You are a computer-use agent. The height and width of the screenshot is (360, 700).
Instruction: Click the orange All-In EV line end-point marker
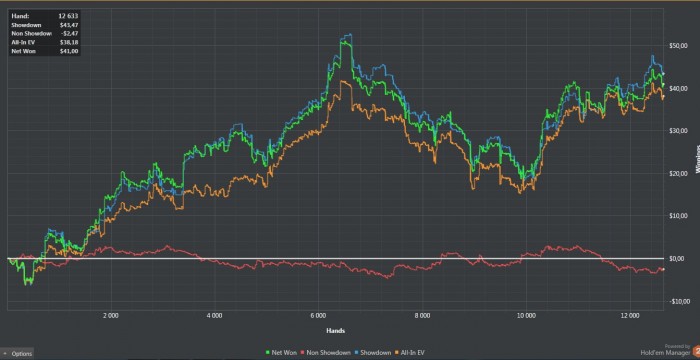click(x=663, y=96)
